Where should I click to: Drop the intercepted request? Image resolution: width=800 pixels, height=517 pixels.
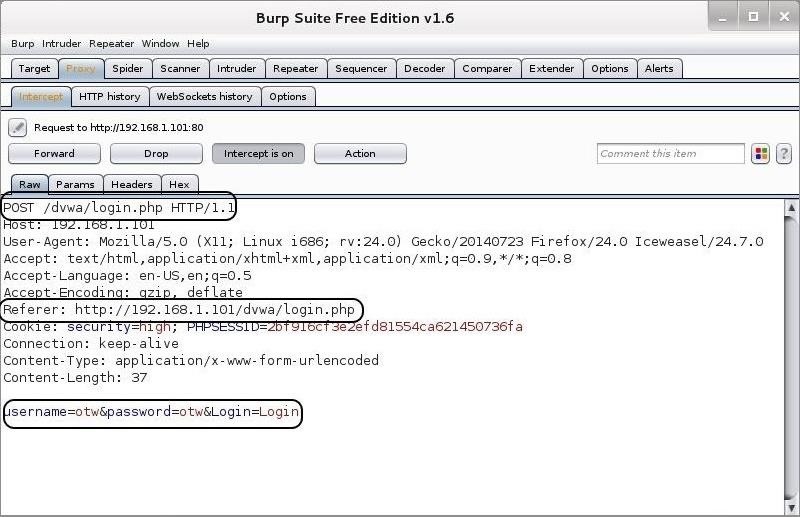pos(156,154)
